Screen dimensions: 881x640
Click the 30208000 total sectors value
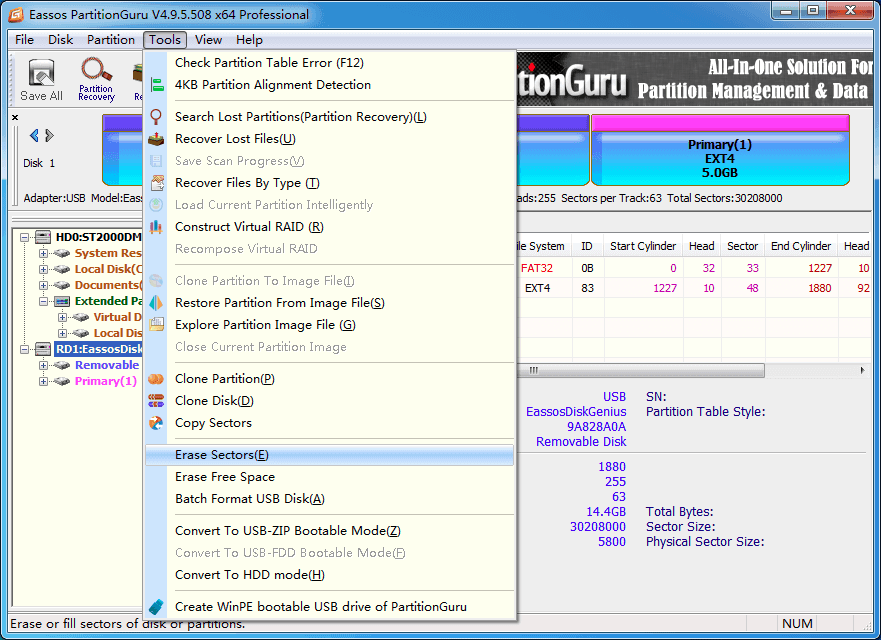(x=598, y=526)
